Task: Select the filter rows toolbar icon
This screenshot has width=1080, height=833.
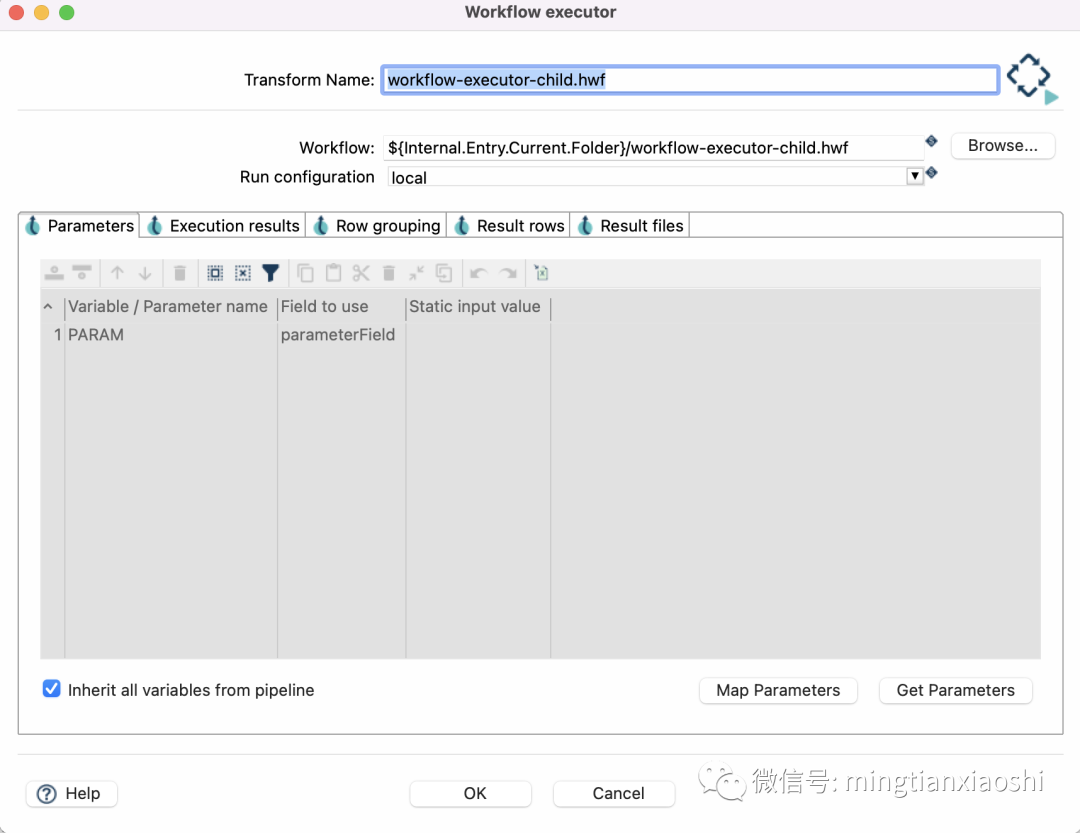Action: point(271,272)
